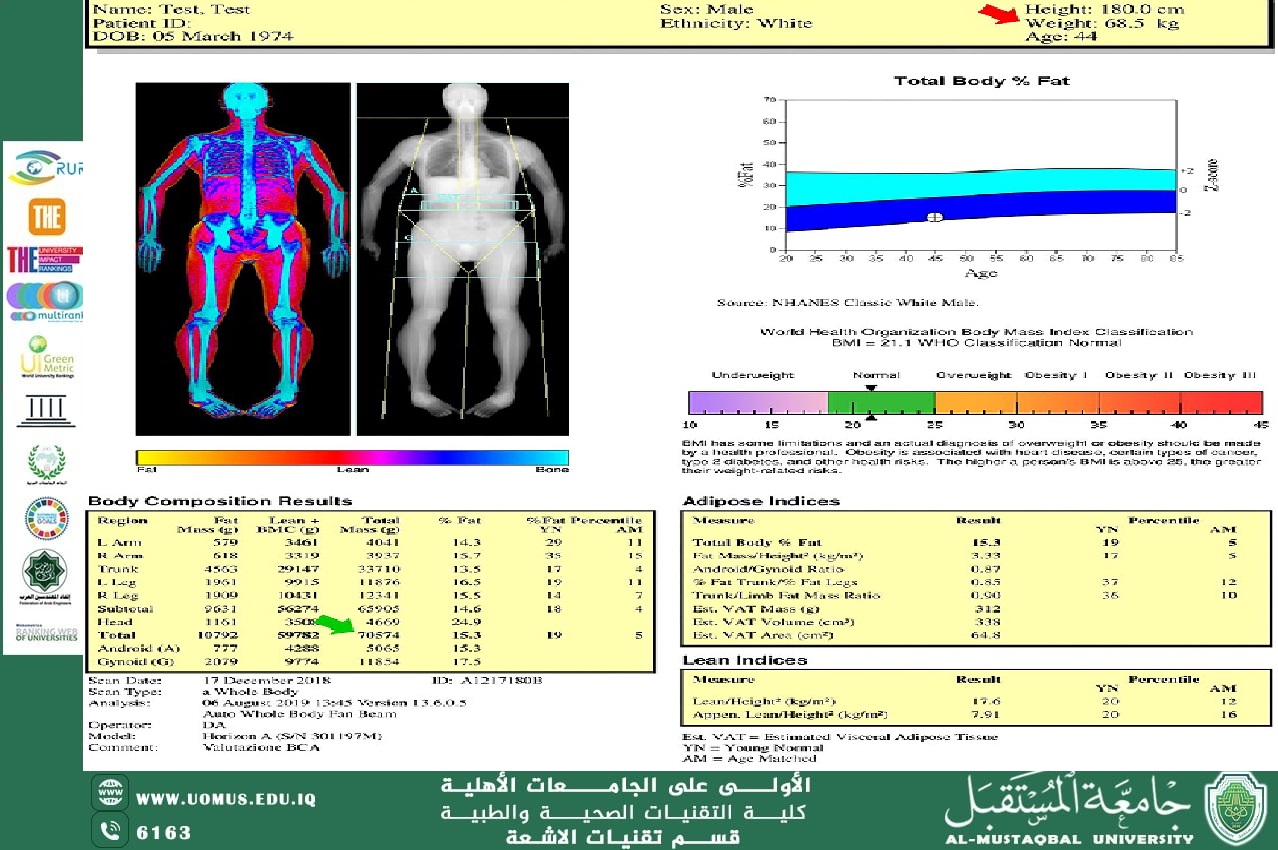Click the 'Gynoid (G)' row label
The width and height of the screenshot is (1278, 850).
(x=134, y=661)
